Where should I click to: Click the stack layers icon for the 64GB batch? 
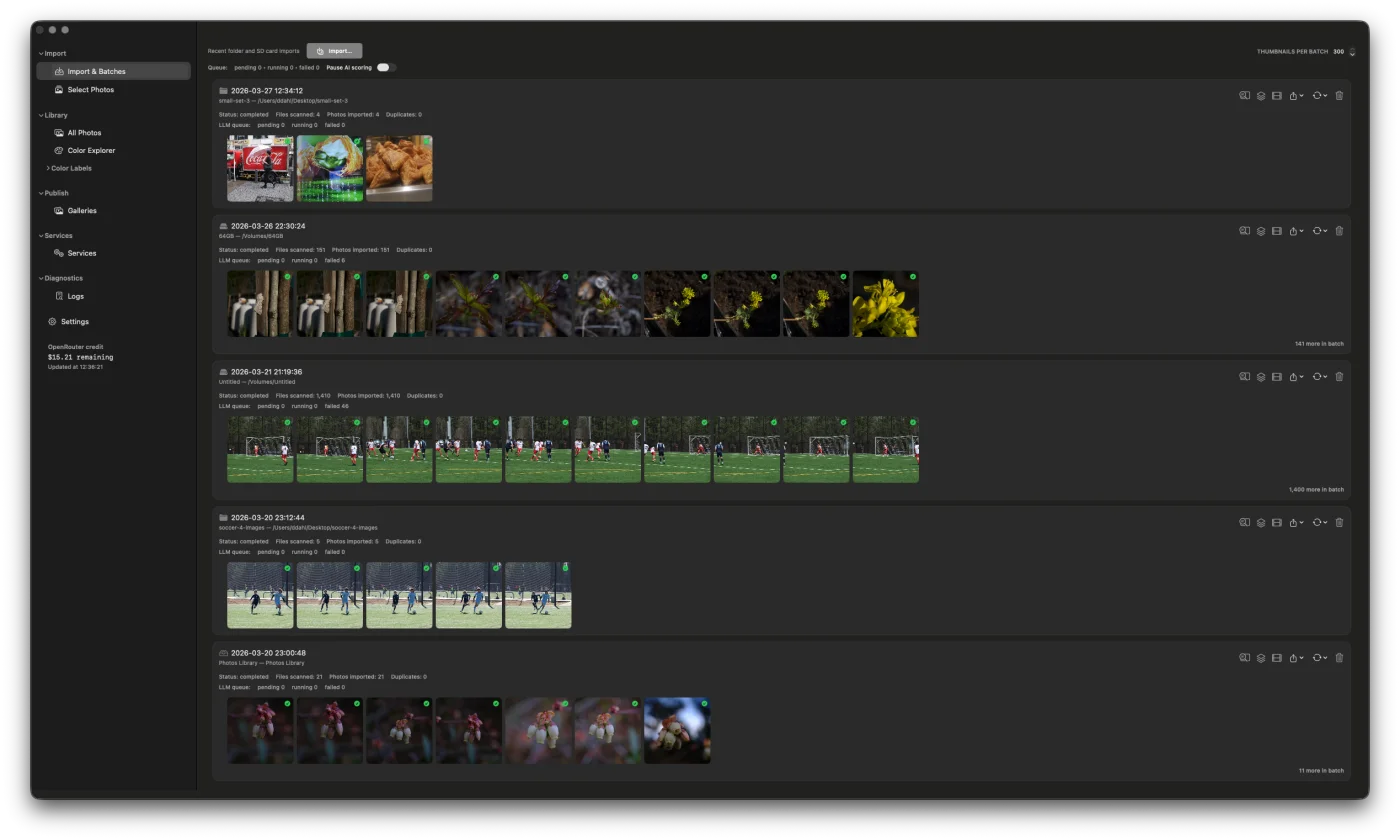(x=1261, y=231)
